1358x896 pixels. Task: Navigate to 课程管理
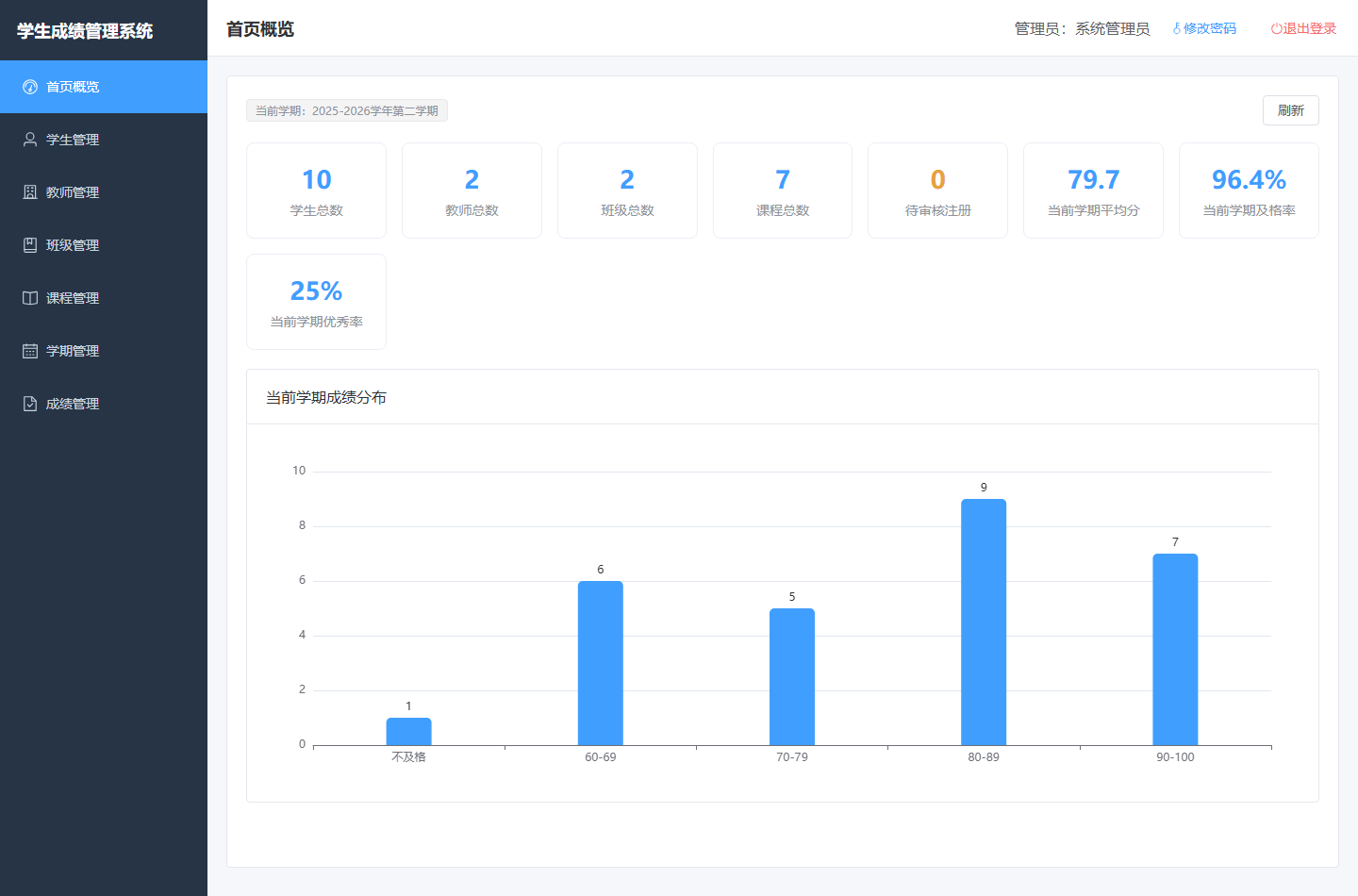coord(104,298)
